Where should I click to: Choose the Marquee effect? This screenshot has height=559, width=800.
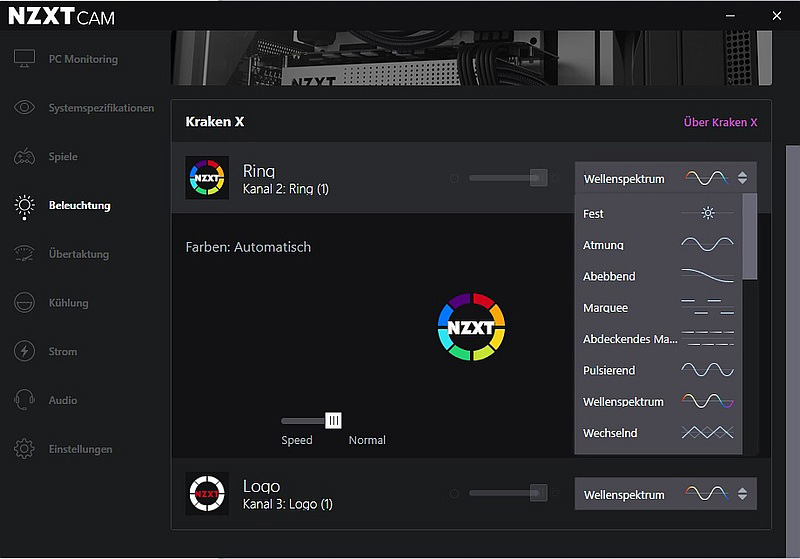[x=658, y=308]
